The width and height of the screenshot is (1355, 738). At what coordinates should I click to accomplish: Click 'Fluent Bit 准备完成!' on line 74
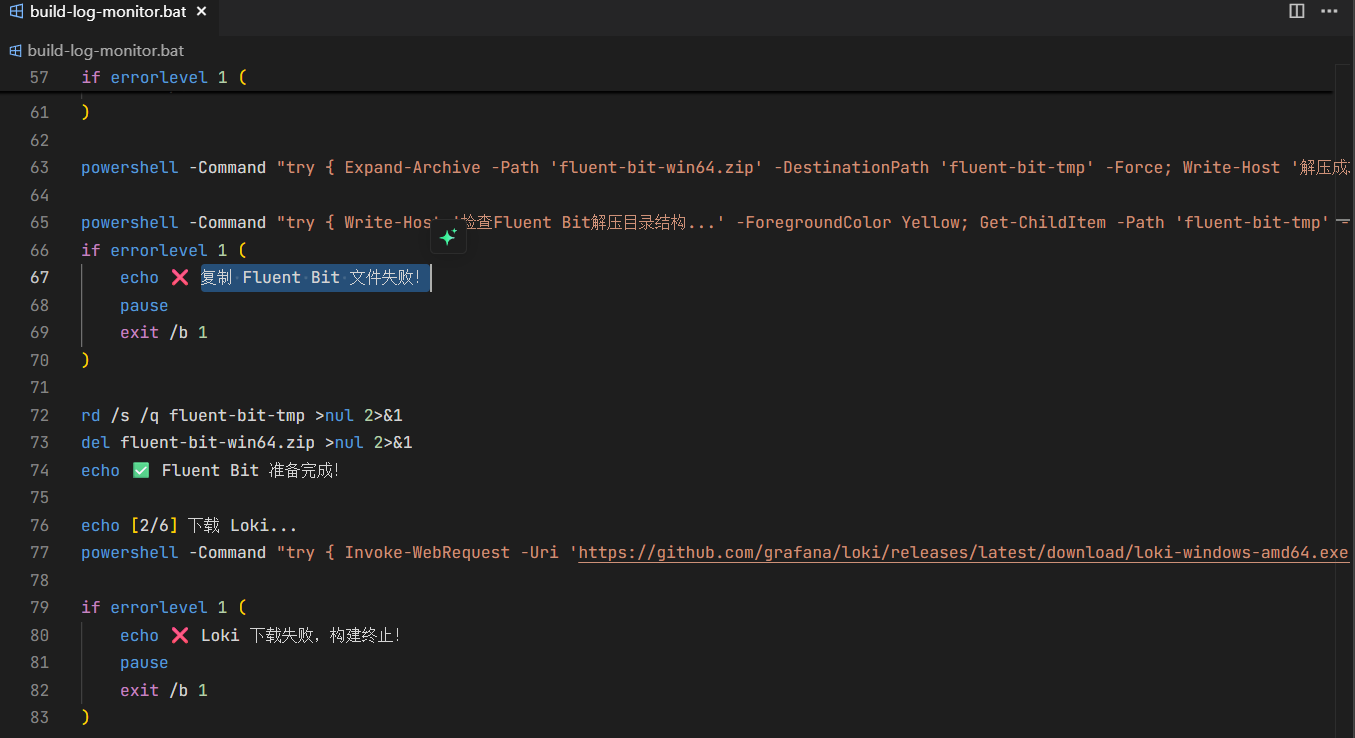click(x=250, y=470)
